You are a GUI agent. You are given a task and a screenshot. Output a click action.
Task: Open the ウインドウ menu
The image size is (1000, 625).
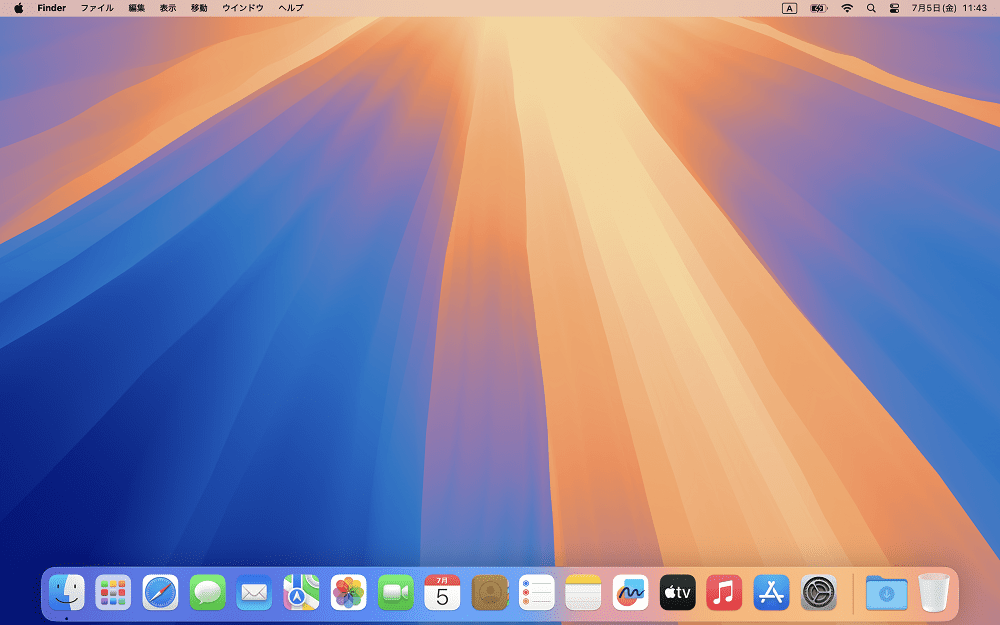[x=243, y=8]
